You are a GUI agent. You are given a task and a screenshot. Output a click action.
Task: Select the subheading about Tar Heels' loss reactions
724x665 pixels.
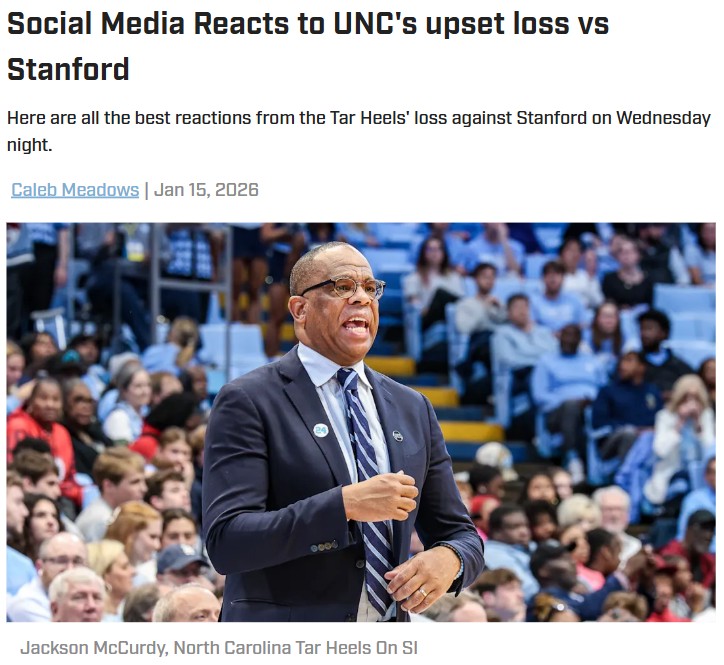pyautogui.click(x=358, y=131)
